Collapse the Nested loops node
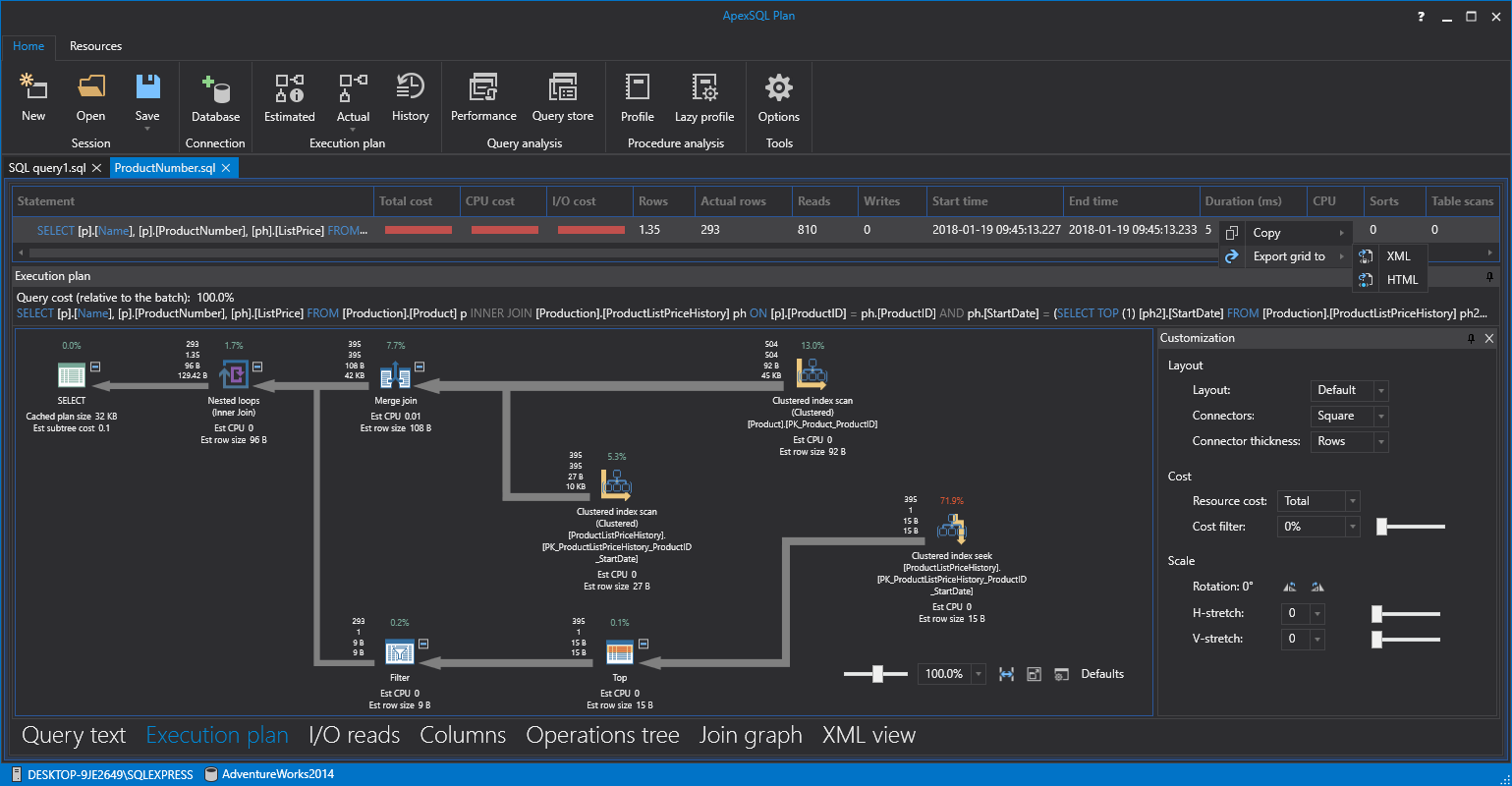The height and width of the screenshot is (786, 1512). 257,366
